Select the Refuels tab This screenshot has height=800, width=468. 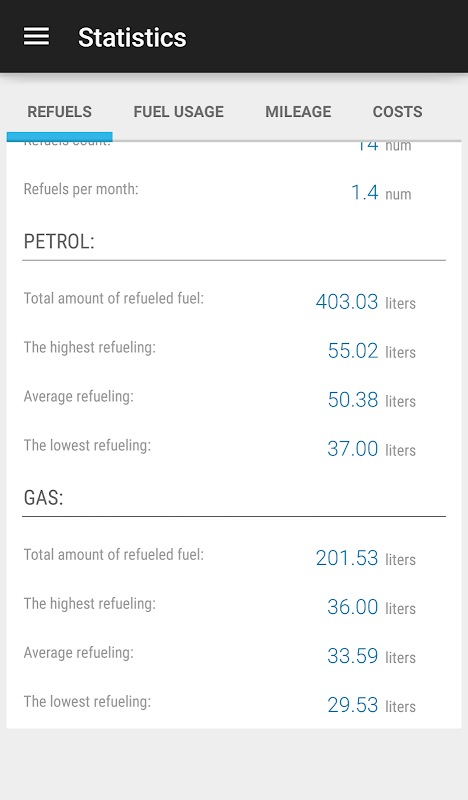tap(60, 112)
